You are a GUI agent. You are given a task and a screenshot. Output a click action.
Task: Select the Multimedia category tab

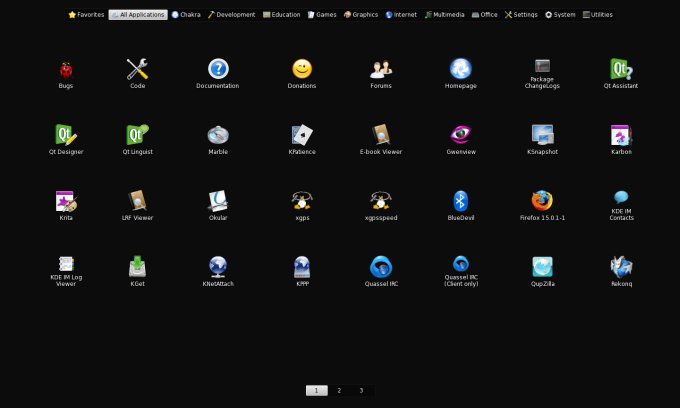[x=444, y=15]
